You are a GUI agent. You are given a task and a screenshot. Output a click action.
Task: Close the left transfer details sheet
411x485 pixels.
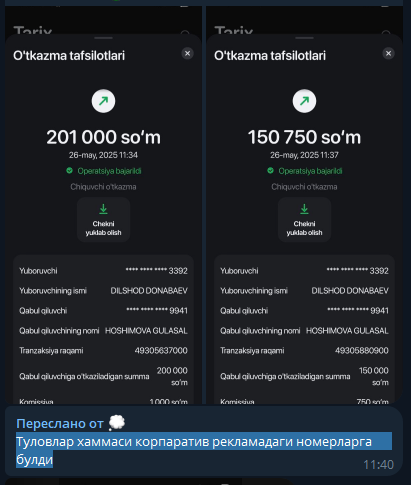click(x=187, y=53)
